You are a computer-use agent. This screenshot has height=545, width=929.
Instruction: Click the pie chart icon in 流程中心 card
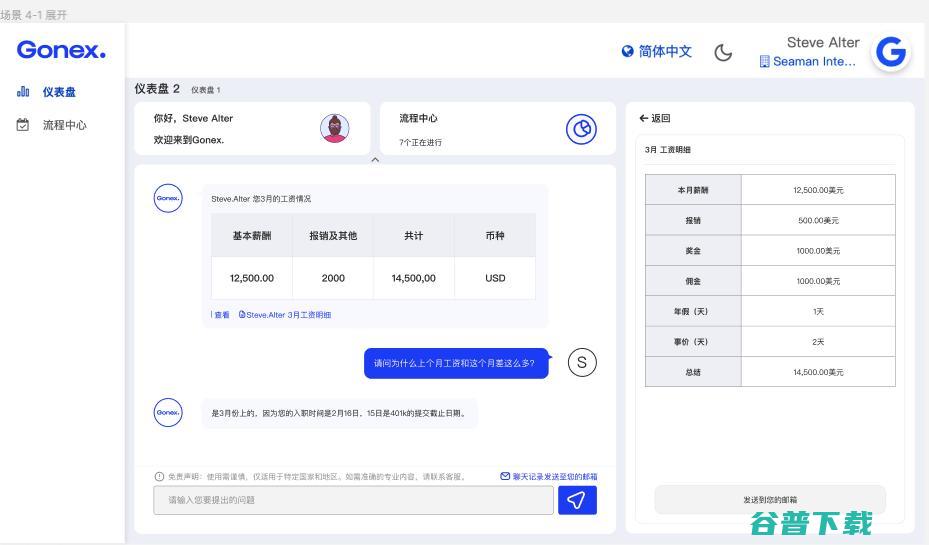coord(581,129)
